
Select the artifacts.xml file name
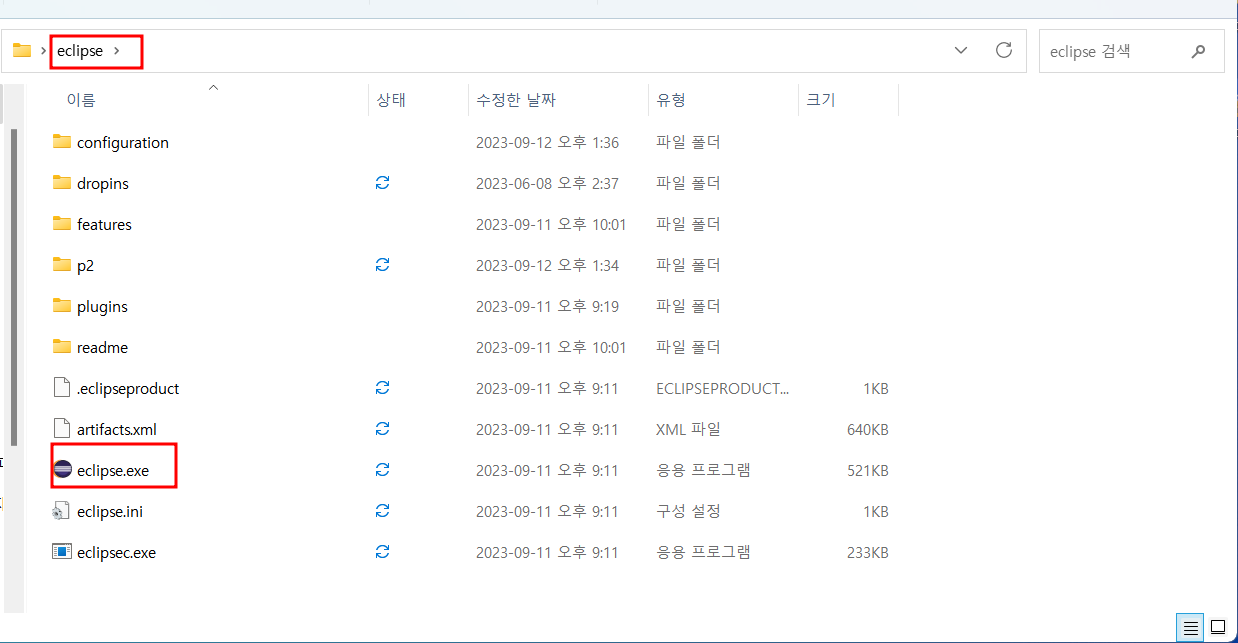117,430
